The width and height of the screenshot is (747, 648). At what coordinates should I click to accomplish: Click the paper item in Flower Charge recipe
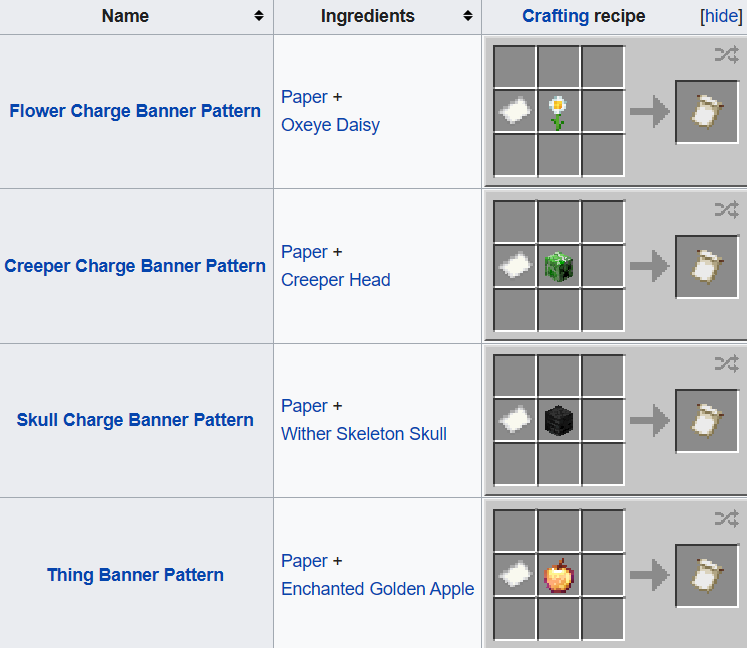point(515,111)
